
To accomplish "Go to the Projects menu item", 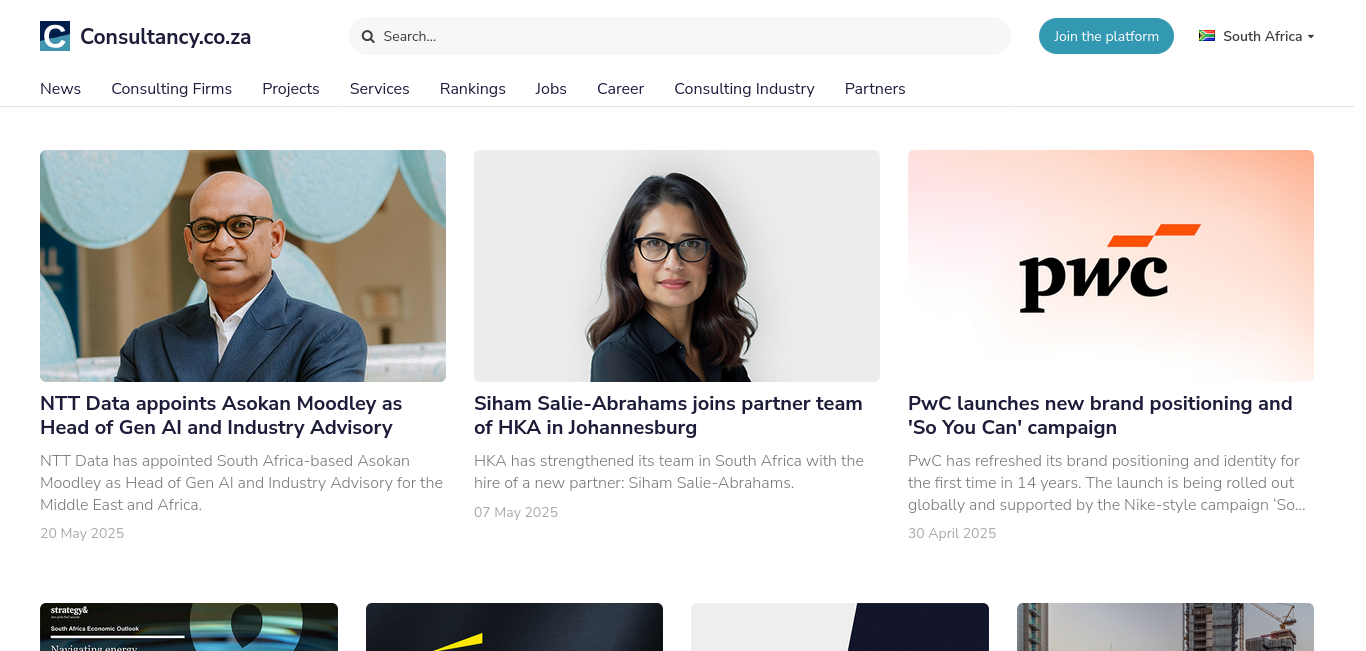I will 291,89.
